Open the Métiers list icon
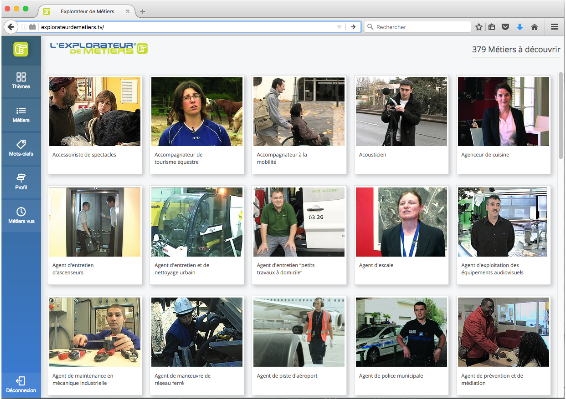 pyautogui.click(x=21, y=110)
